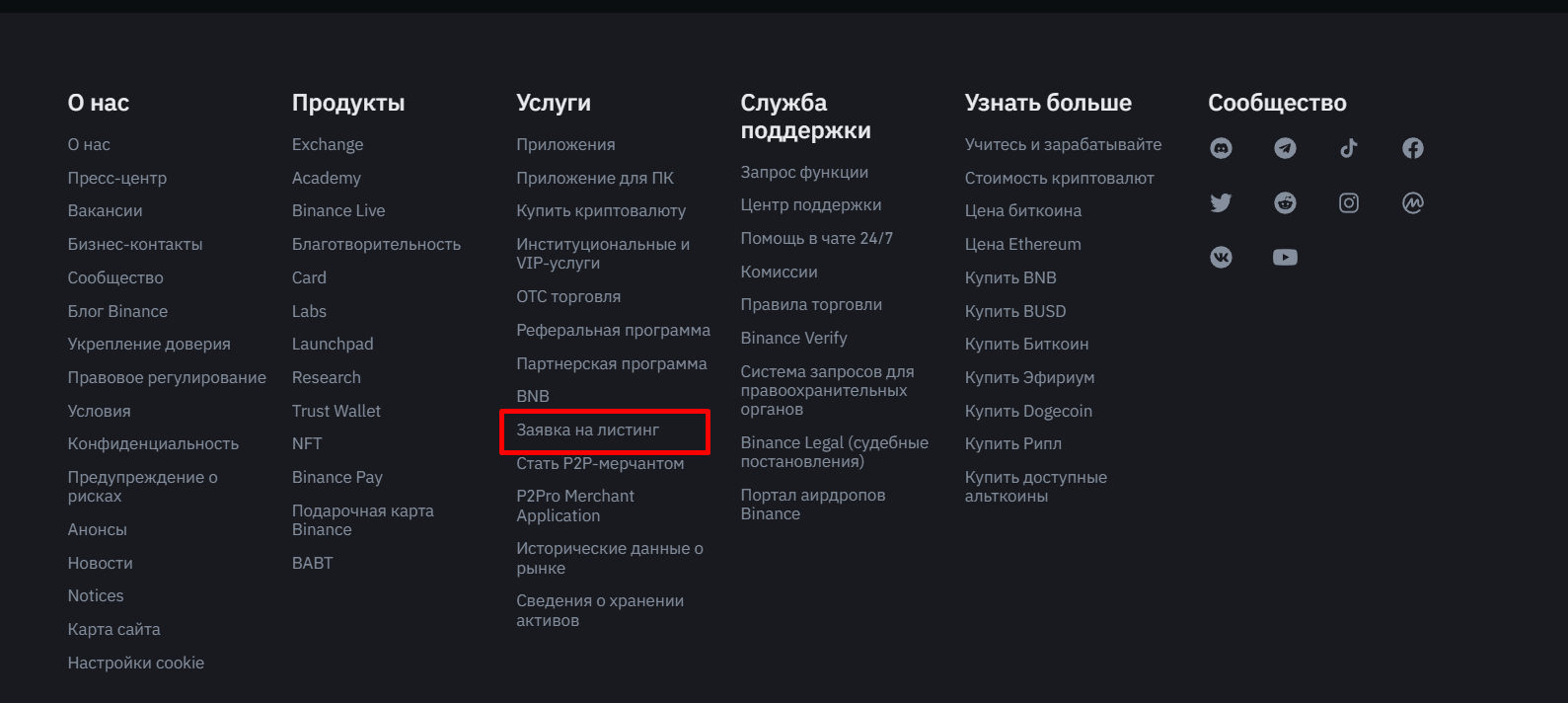Open the NFT link

(307, 443)
